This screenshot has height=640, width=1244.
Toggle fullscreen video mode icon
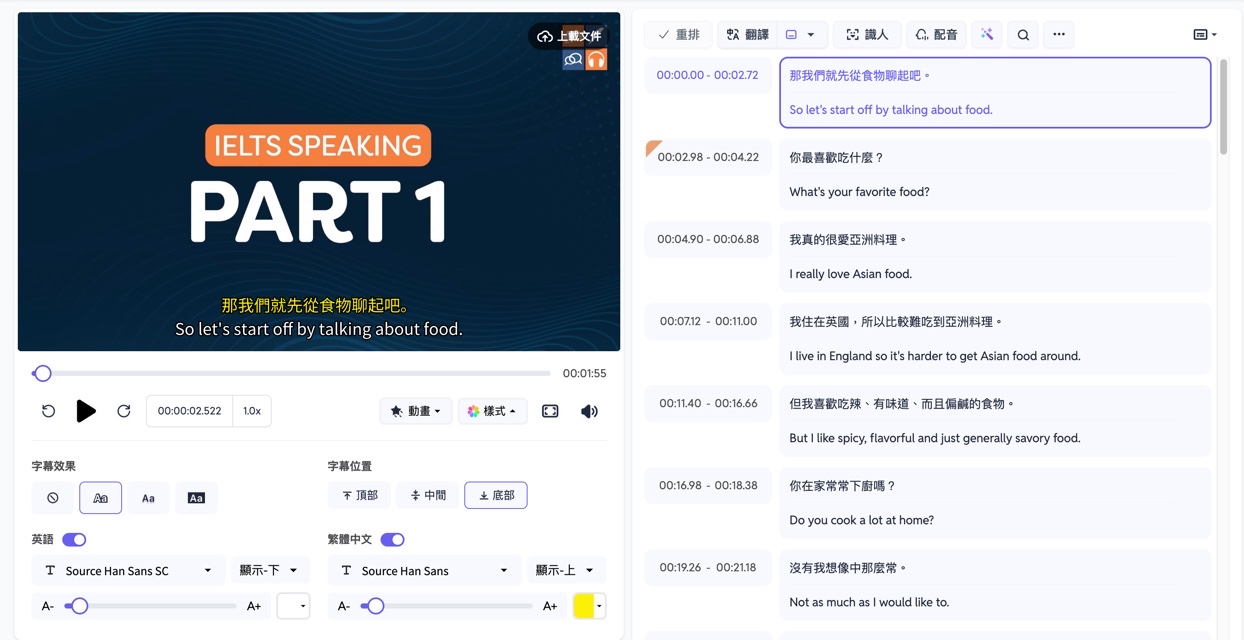click(x=550, y=411)
